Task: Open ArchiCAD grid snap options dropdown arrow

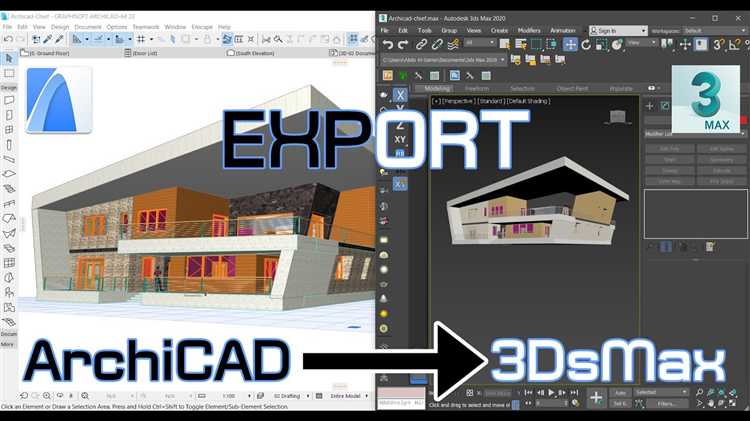Action: click(x=151, y=40)
